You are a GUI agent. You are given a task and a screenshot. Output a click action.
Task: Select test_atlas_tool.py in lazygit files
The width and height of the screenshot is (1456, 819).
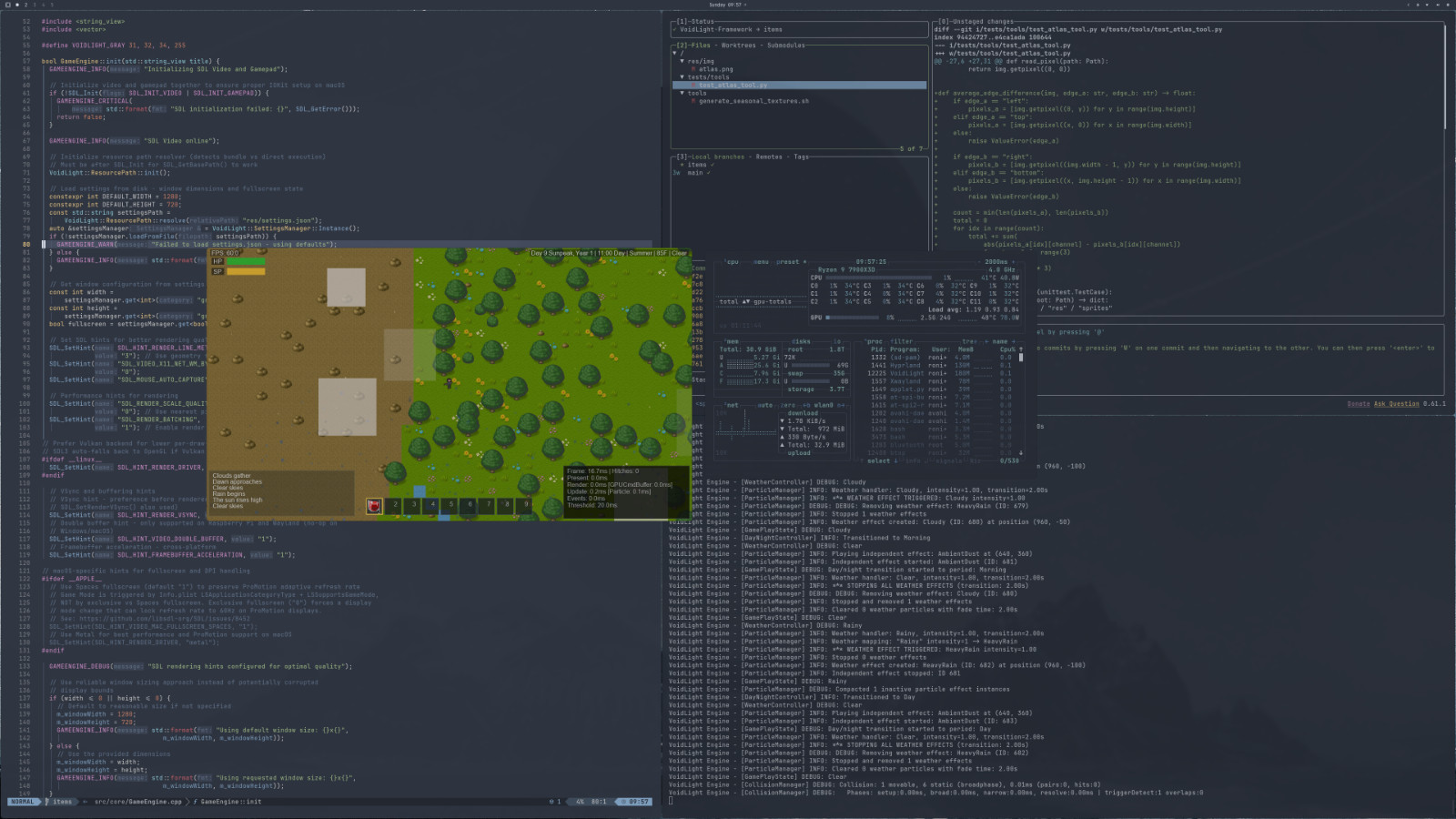[733, 86]
